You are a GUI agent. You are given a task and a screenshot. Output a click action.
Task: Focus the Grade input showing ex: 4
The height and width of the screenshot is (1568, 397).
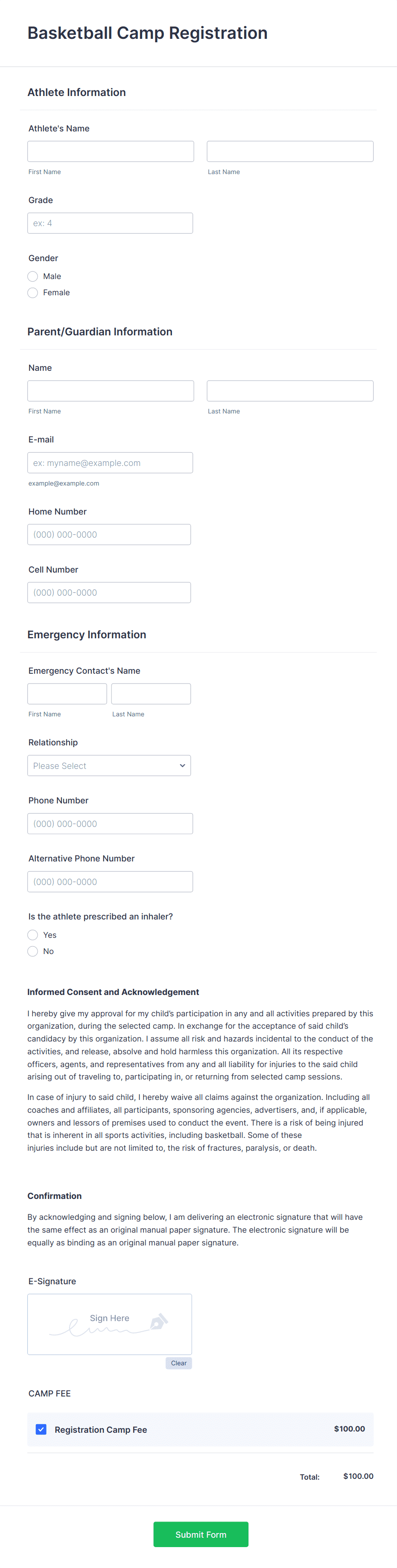click(x=110, y=223)
